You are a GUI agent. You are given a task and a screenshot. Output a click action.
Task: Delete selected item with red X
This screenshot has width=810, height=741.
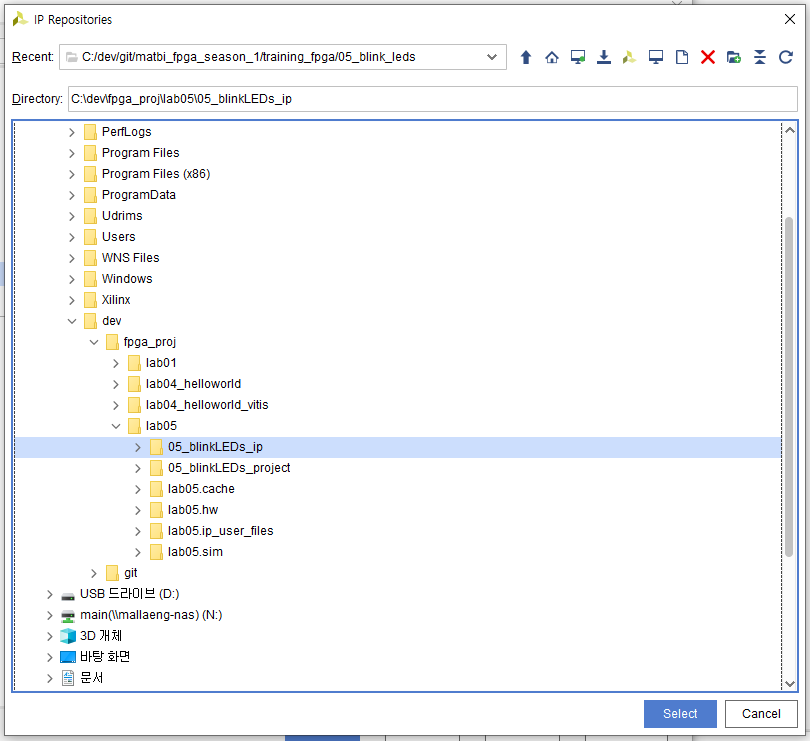point(708,57)
